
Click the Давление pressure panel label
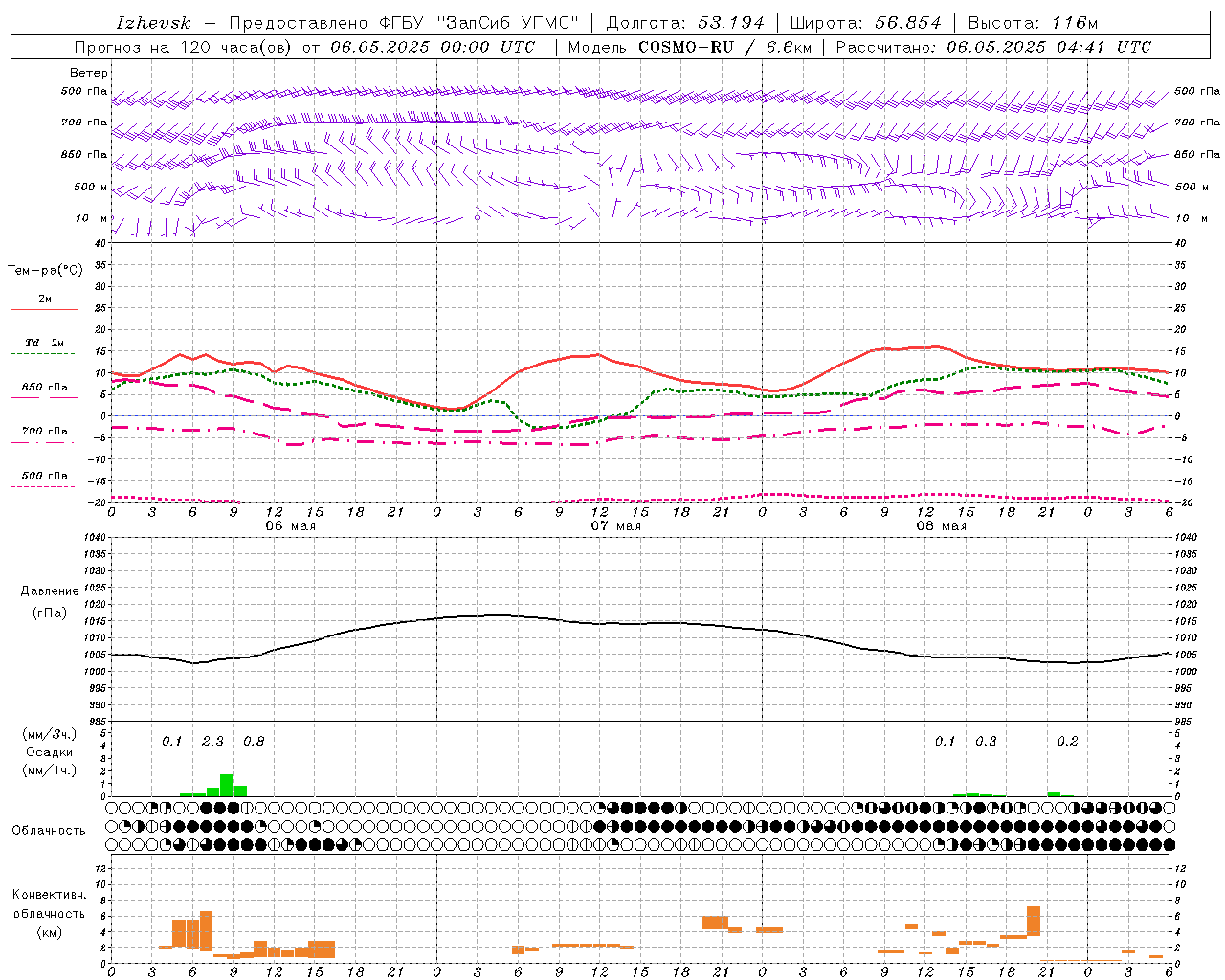click(x=50, y=591)
